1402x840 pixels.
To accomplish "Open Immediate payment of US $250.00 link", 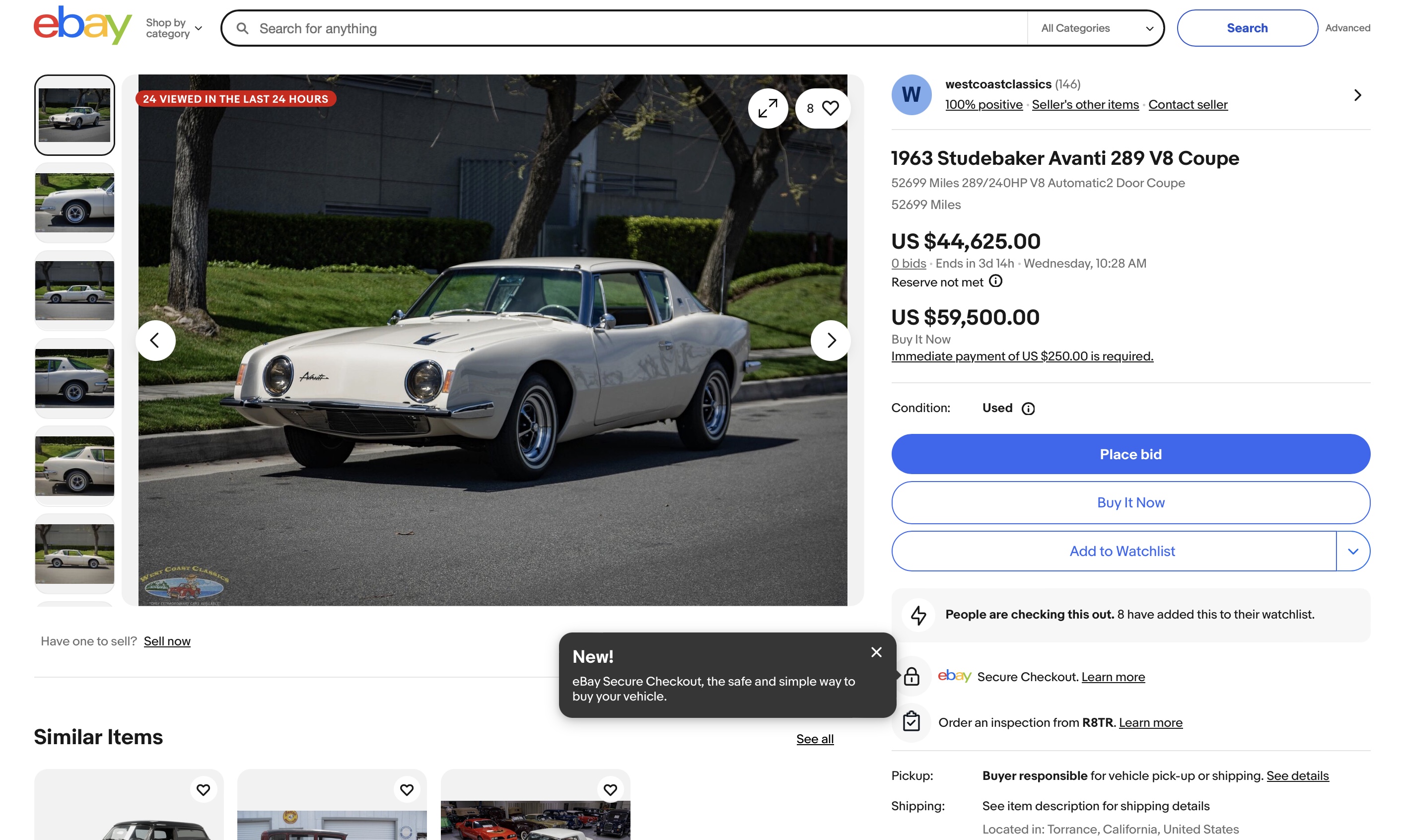I will point(1022,356).
